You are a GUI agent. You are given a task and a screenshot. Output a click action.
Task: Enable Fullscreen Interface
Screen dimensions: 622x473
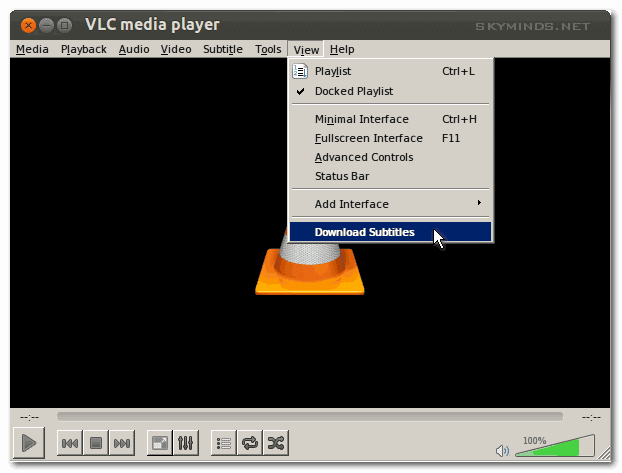point(390,138)
